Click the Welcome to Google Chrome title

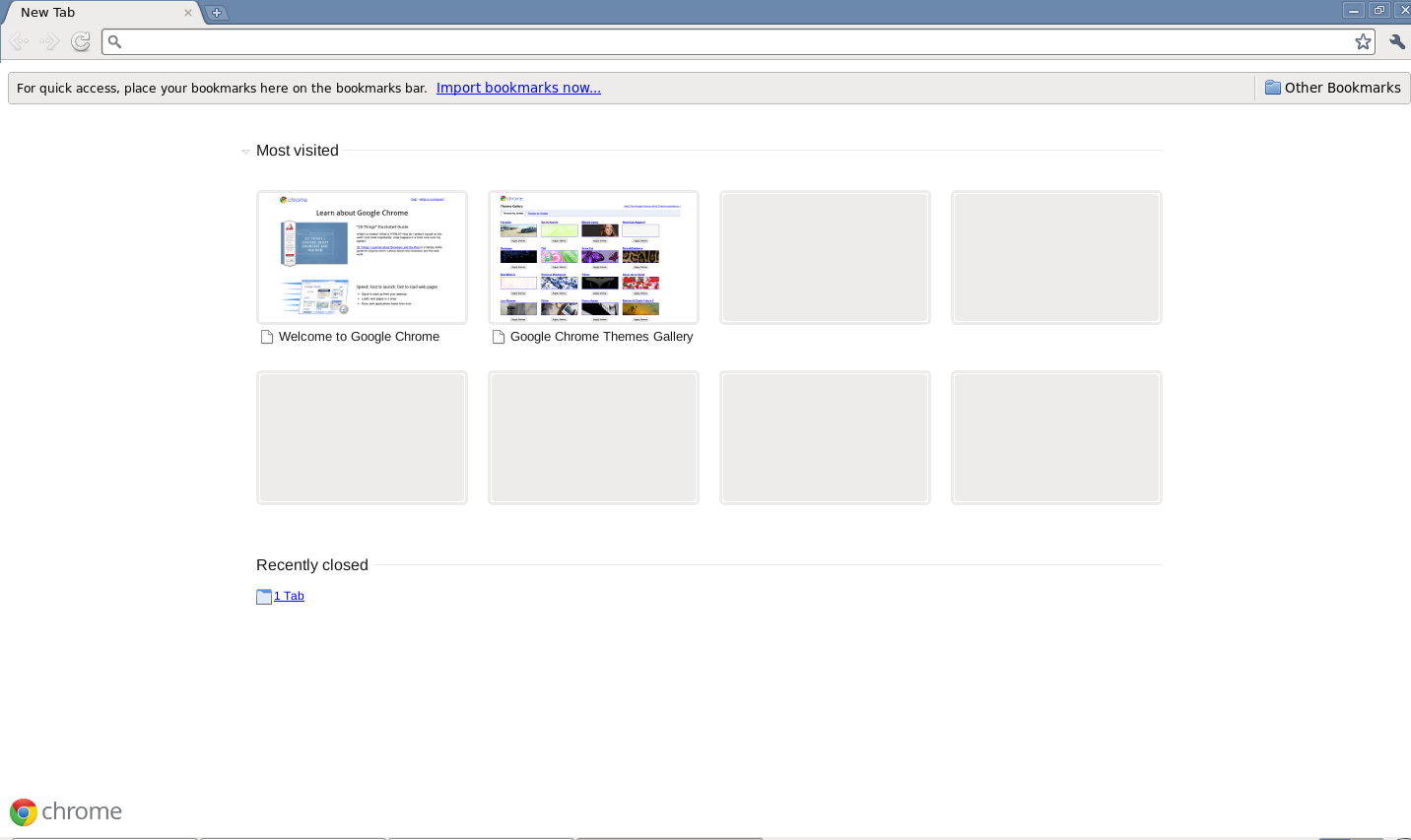point(359,337)
